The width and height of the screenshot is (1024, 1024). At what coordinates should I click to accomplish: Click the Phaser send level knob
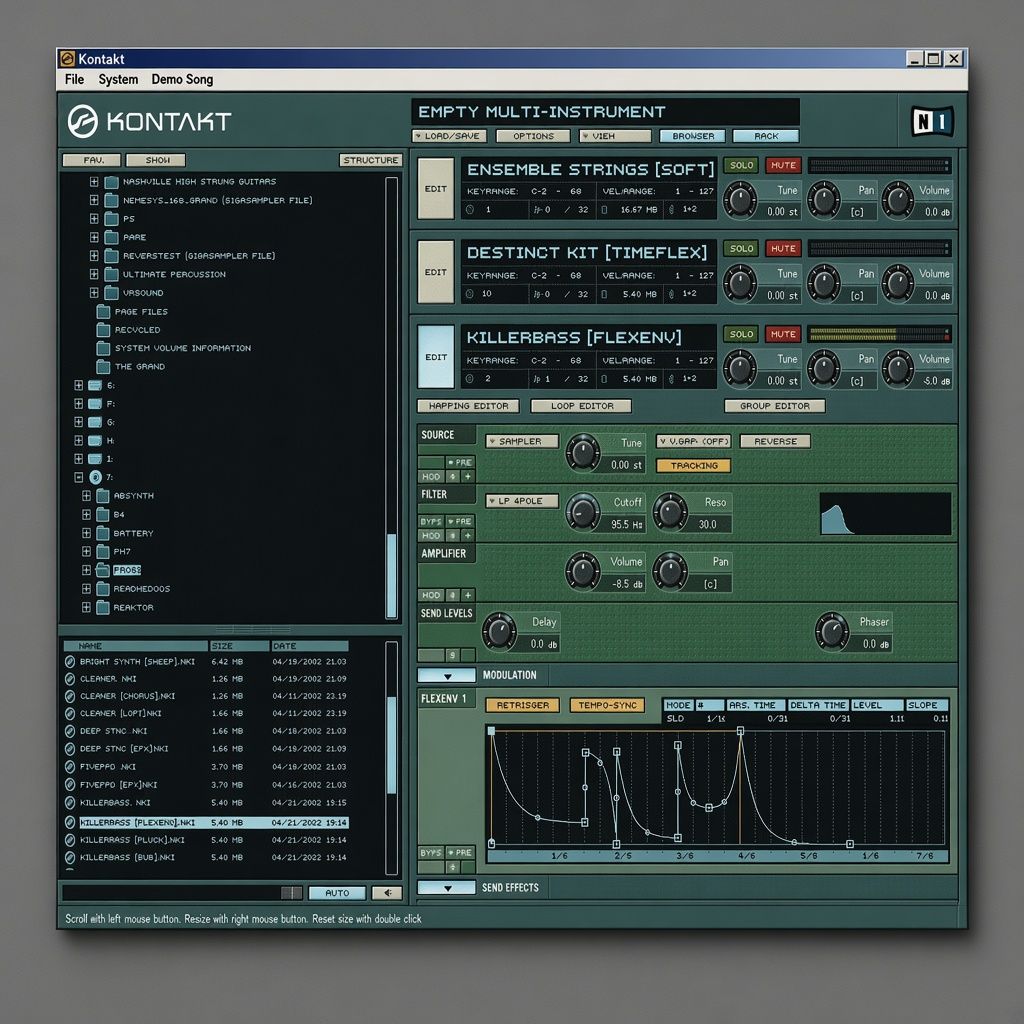click(832, 631)
